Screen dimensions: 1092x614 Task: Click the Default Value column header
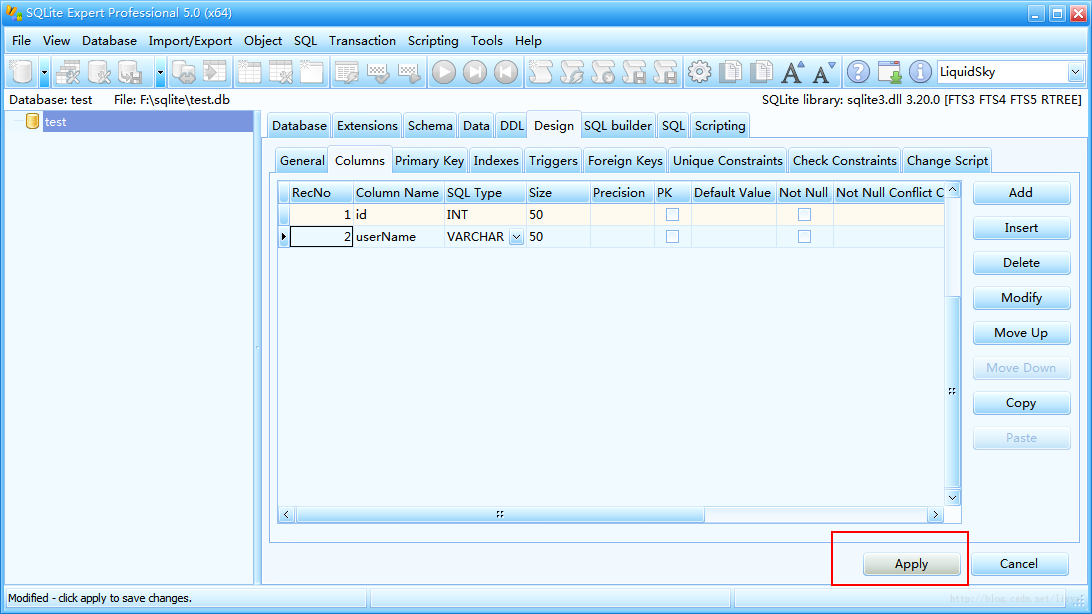click(733, 193)
